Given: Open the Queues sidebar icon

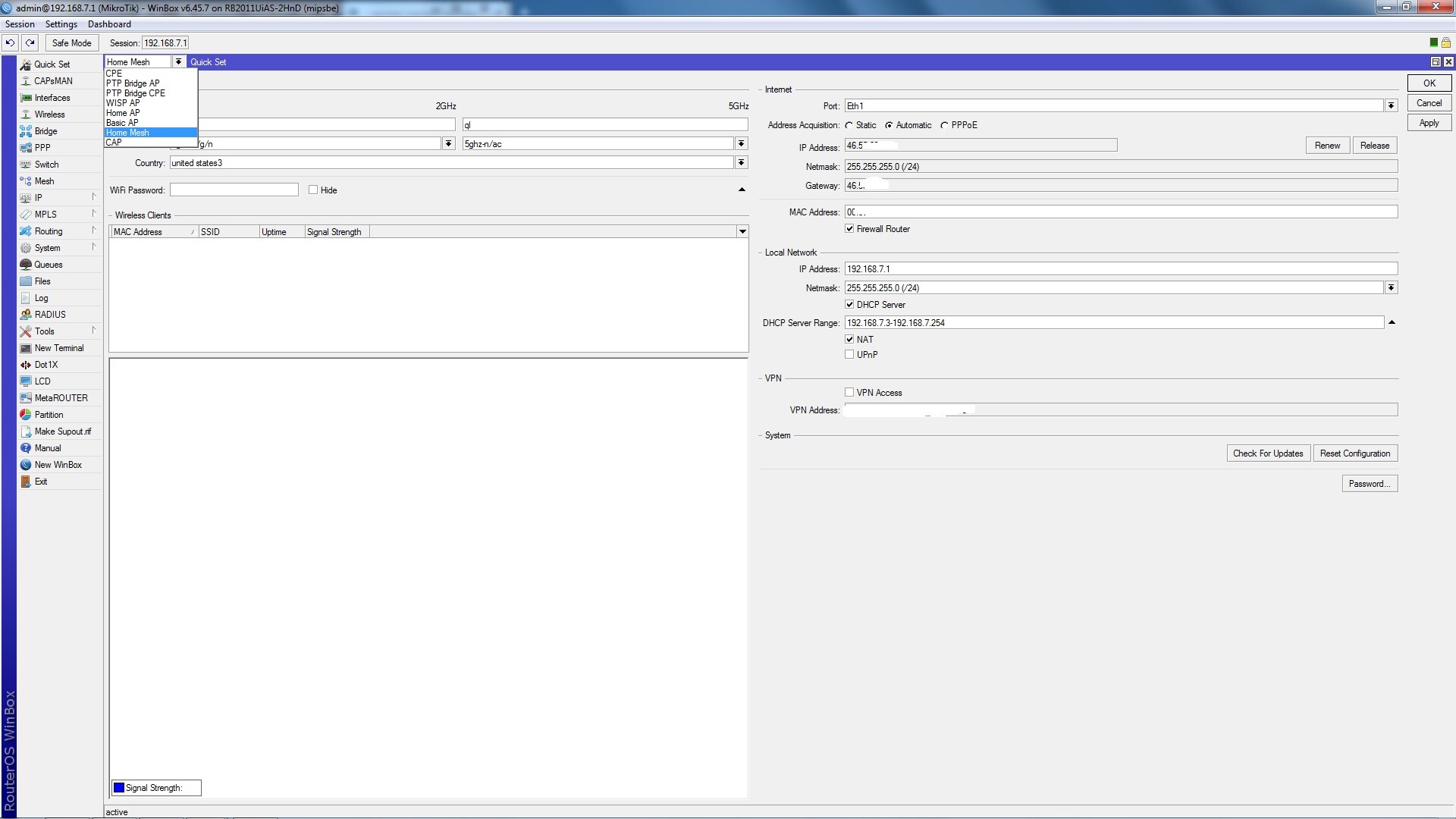Looking at the screenshot, I should [x=26, y=265].
